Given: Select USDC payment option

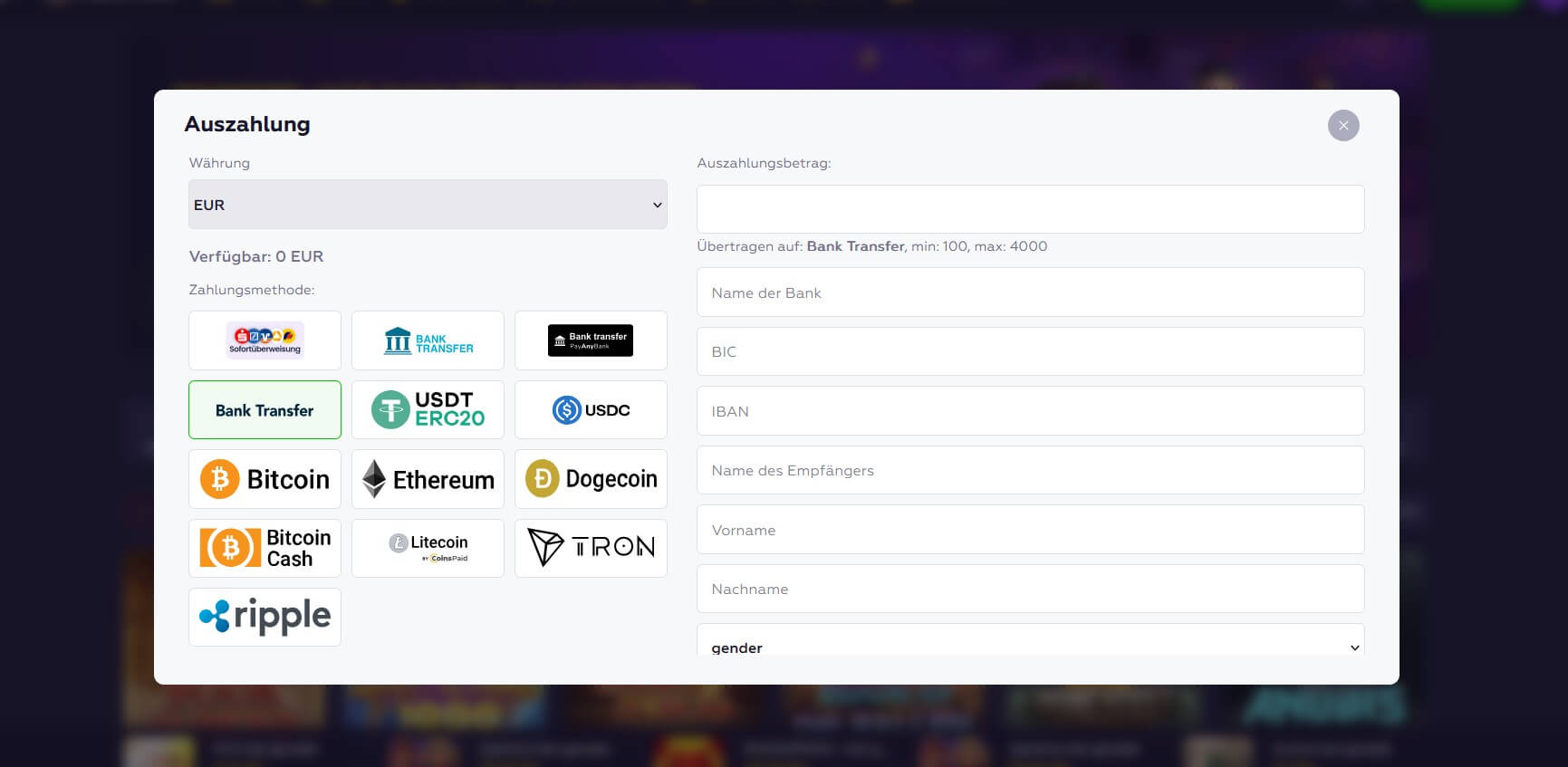Looking at the screenshot, I should tap(591, 409).
